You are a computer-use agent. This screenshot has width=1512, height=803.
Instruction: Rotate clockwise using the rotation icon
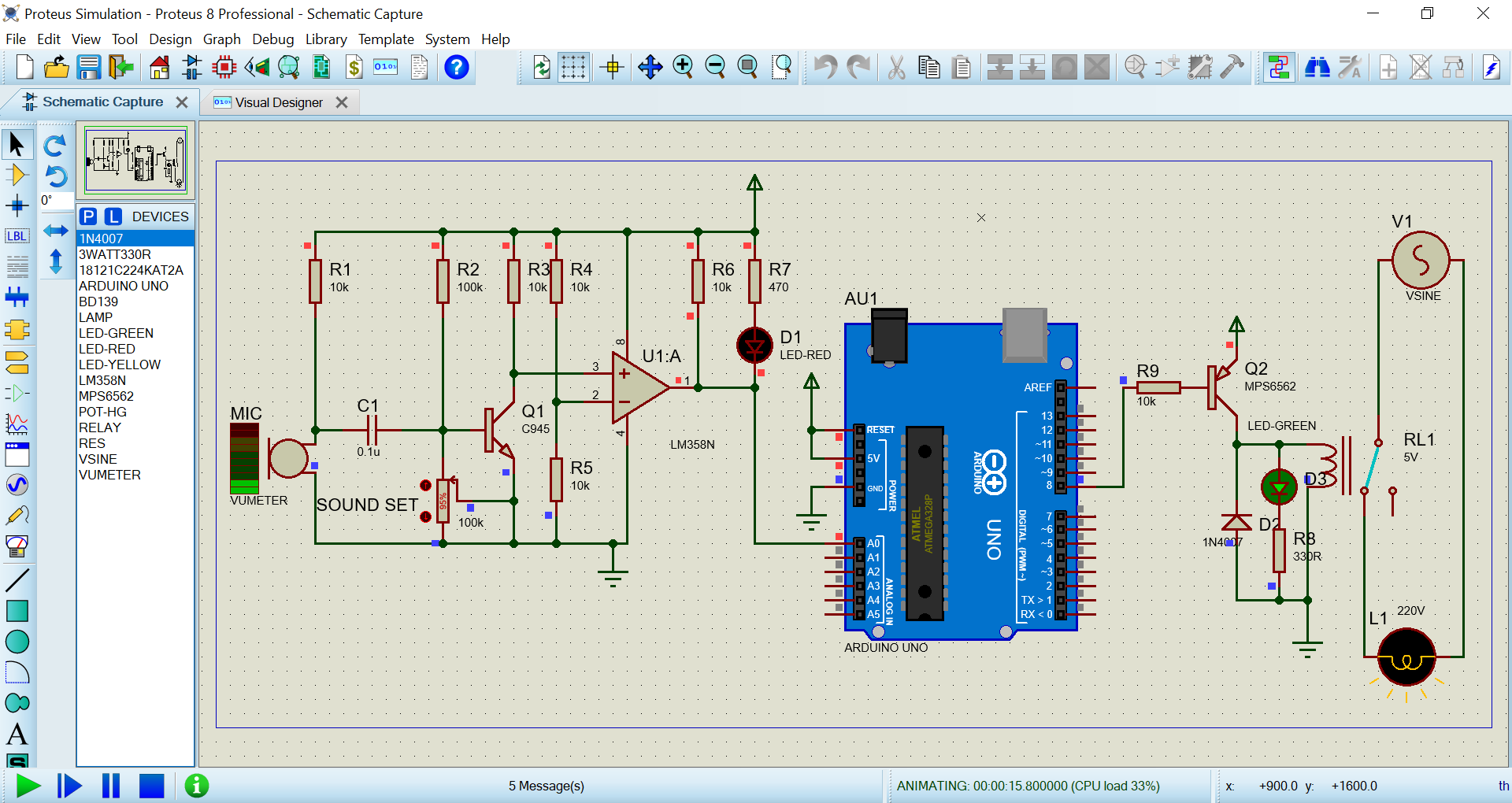tap(55, 145)
